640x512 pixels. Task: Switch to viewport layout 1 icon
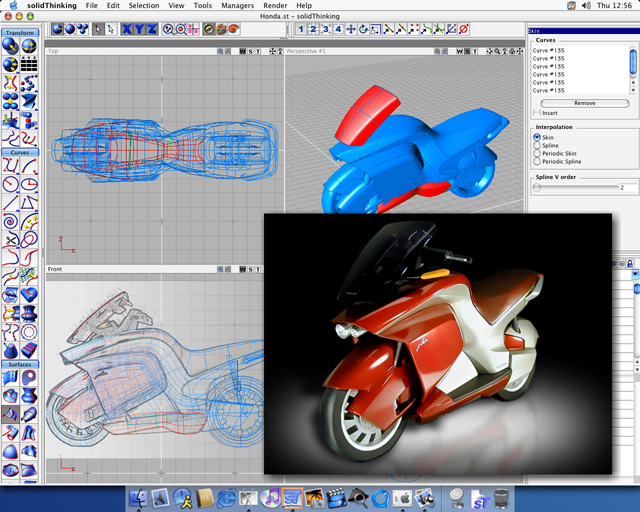301,29
